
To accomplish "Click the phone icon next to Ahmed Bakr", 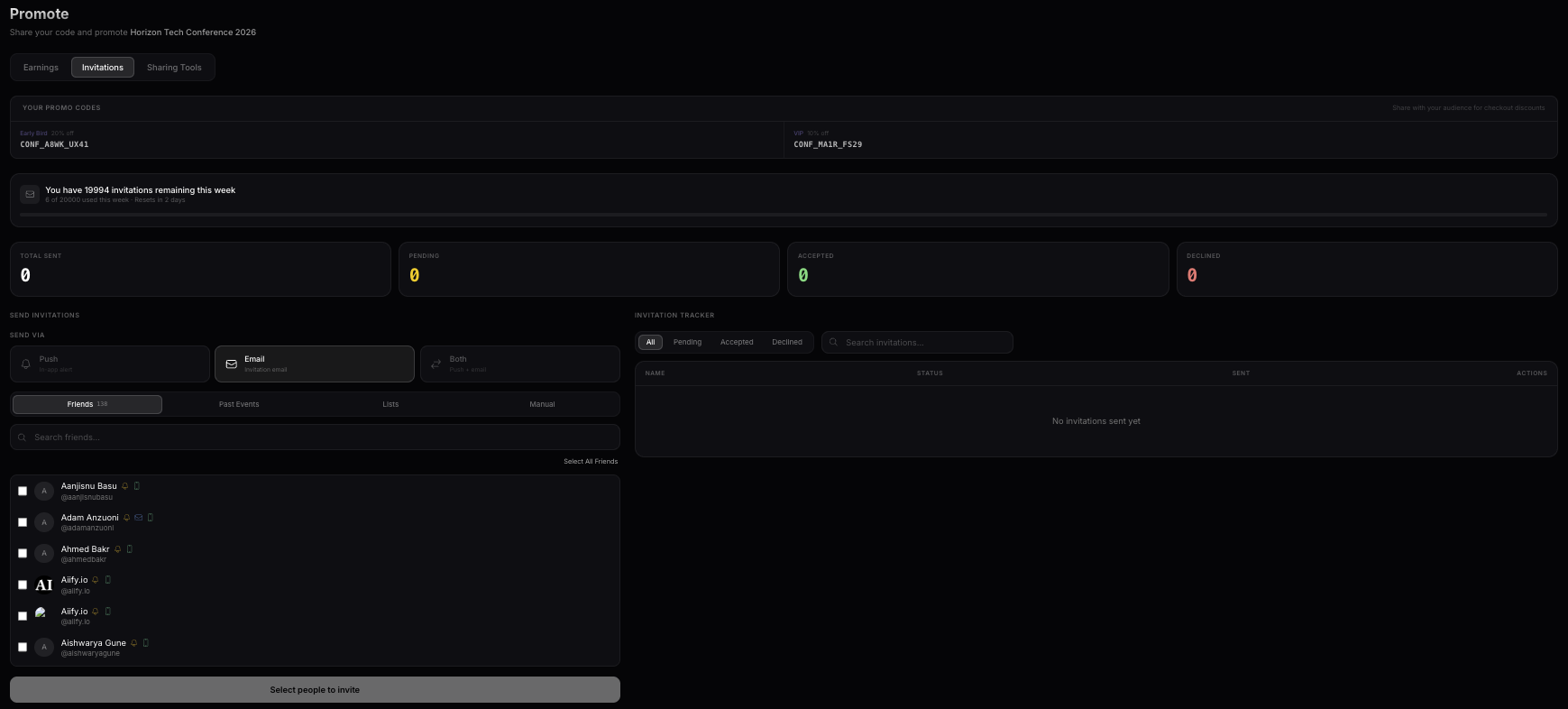I will [x=130, y=549].
